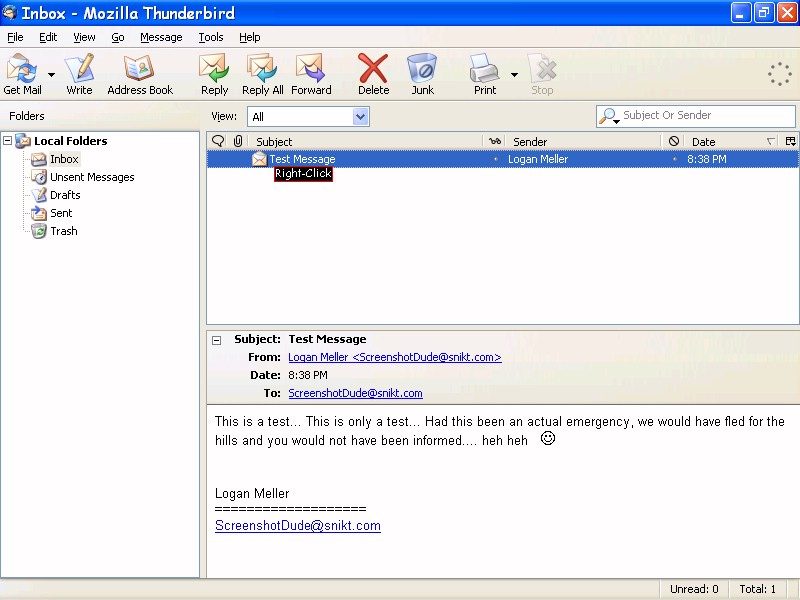Click the Reply All toolbar icon

[x=262, y=74]
